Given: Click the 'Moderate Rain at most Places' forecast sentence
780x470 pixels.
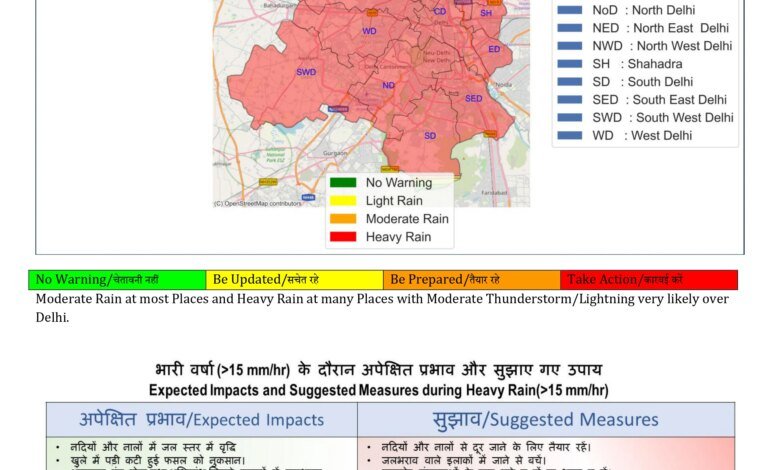Looking at the screenshot, I should pyautogui.click(x=382, y=308).
